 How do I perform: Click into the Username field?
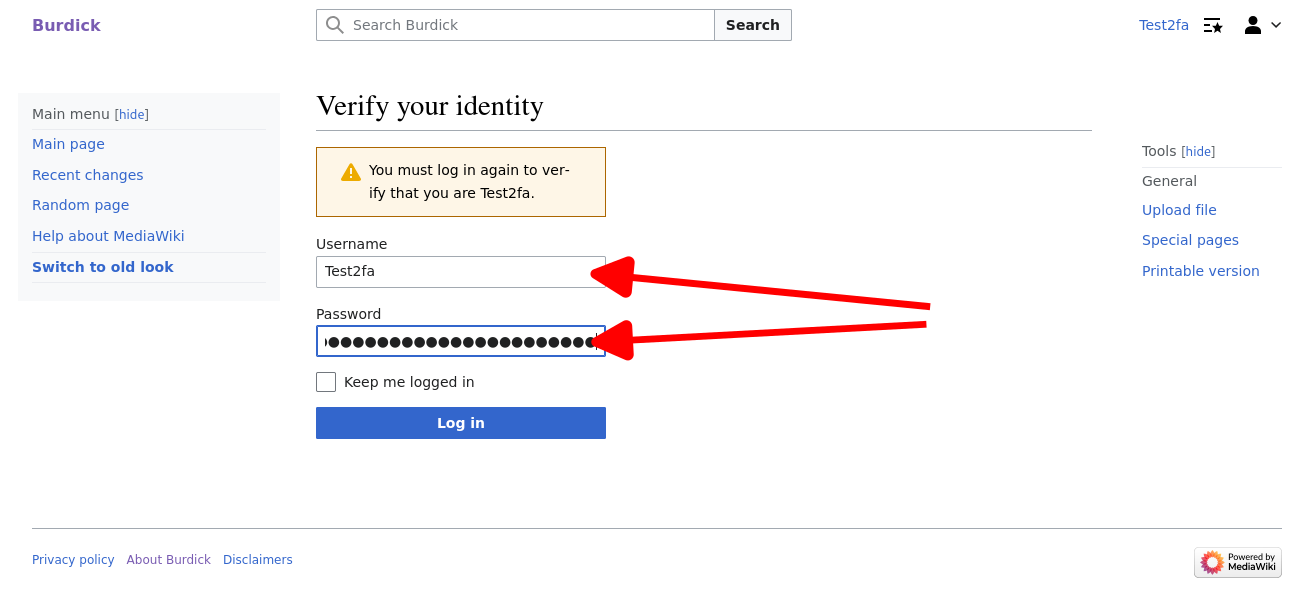pos(460,271)
